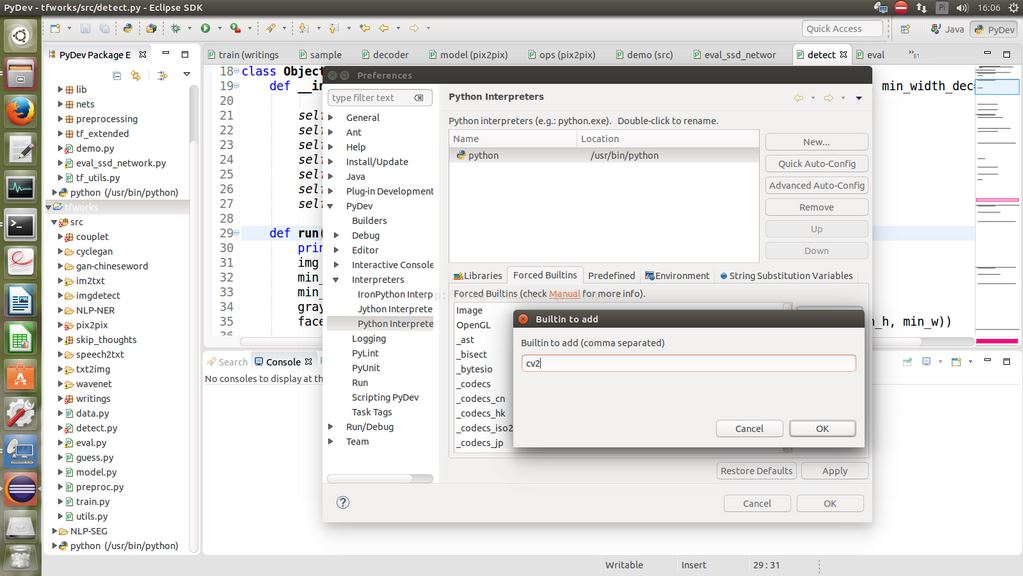Click Preferences page back arrow icon
Viewport: 1023px width, 576px height.
click(x=798, y=98)
